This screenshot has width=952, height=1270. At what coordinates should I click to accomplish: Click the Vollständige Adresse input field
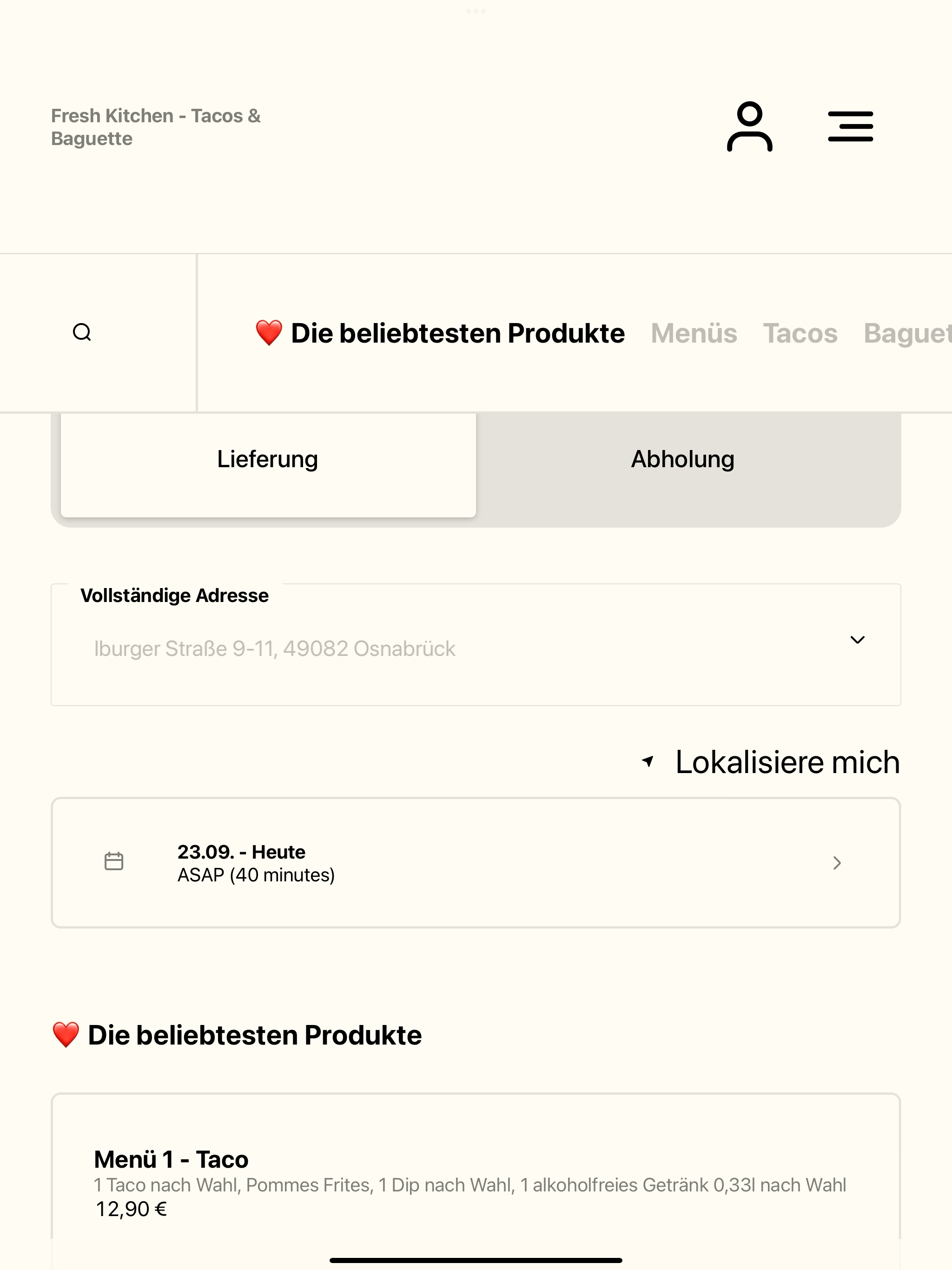click(476, 645)
